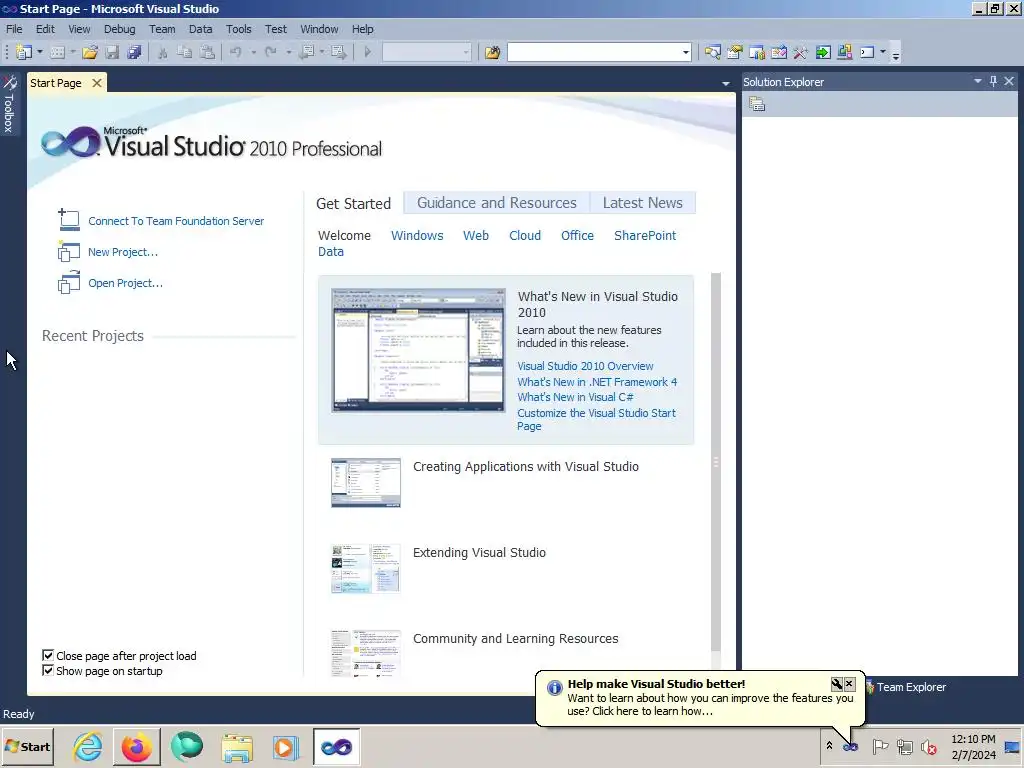Show hidden system tray icons arrow

click(x=829, y=746)
